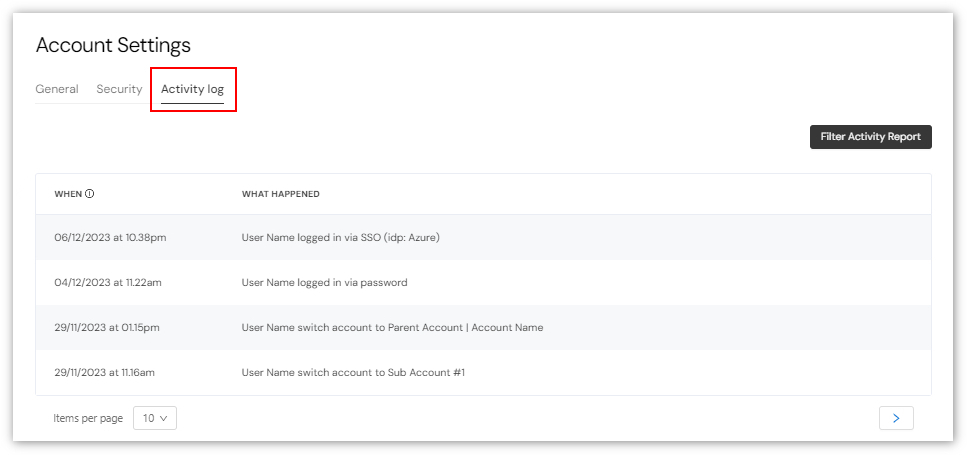Click the logged in via SSO Azure entry

pos(340,237)
